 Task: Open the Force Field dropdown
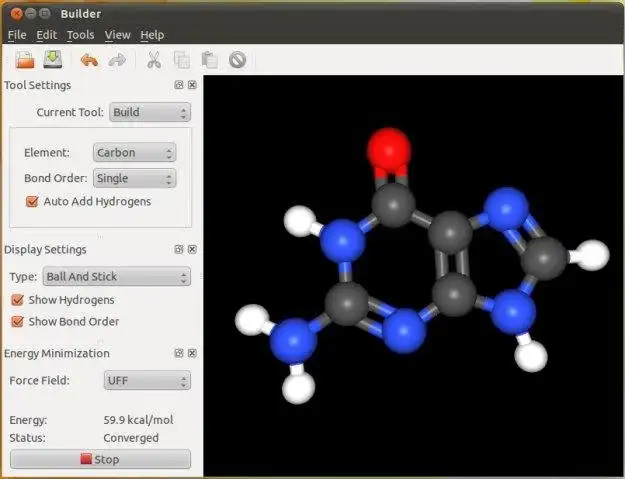147,381
